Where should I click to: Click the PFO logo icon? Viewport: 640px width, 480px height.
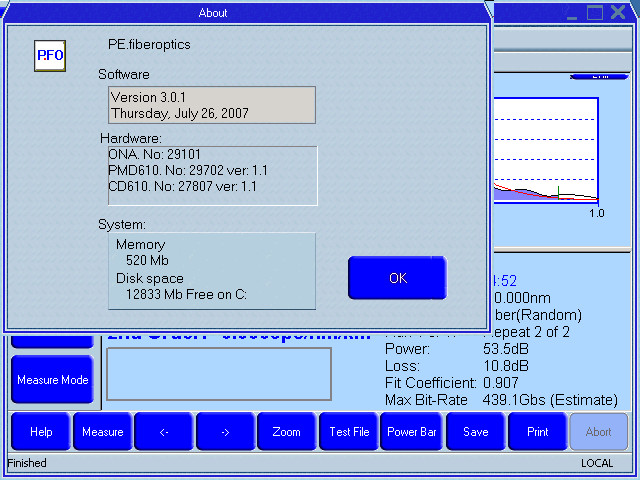[x=50, y=56]
